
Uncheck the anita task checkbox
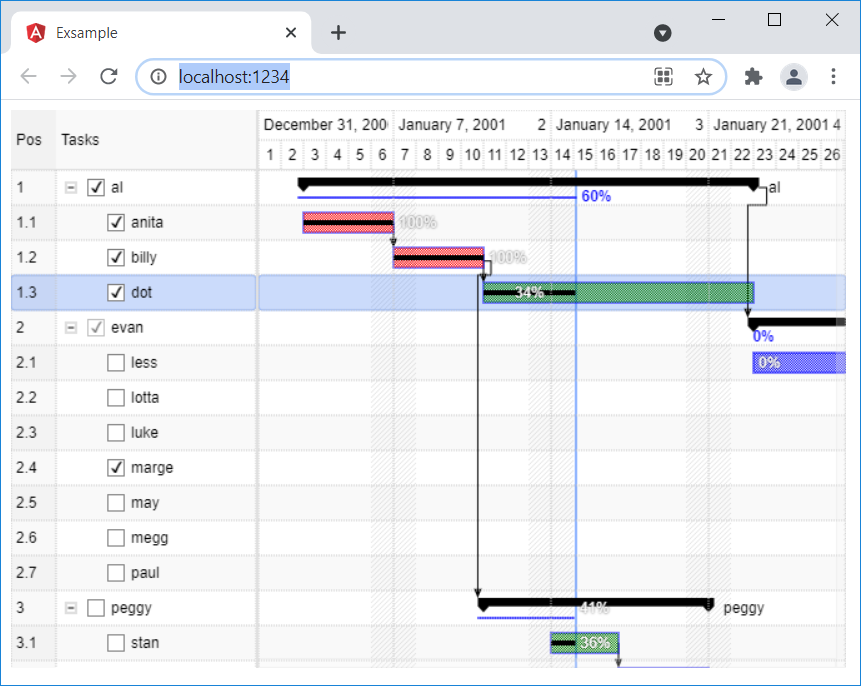116,223
